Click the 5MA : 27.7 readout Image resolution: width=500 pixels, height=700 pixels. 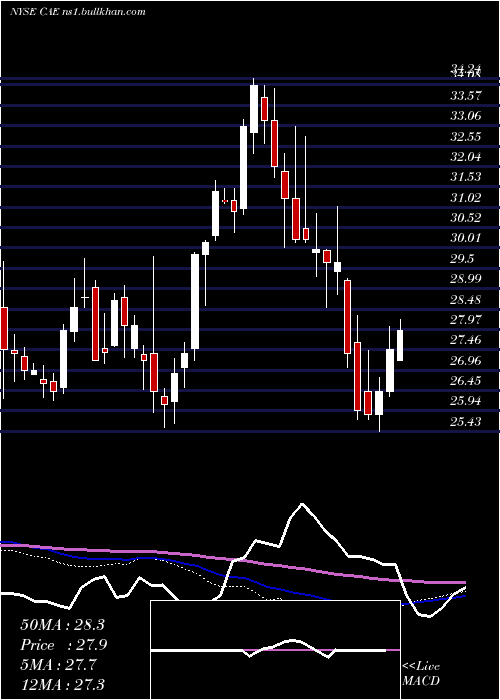(x=58, y=665)
